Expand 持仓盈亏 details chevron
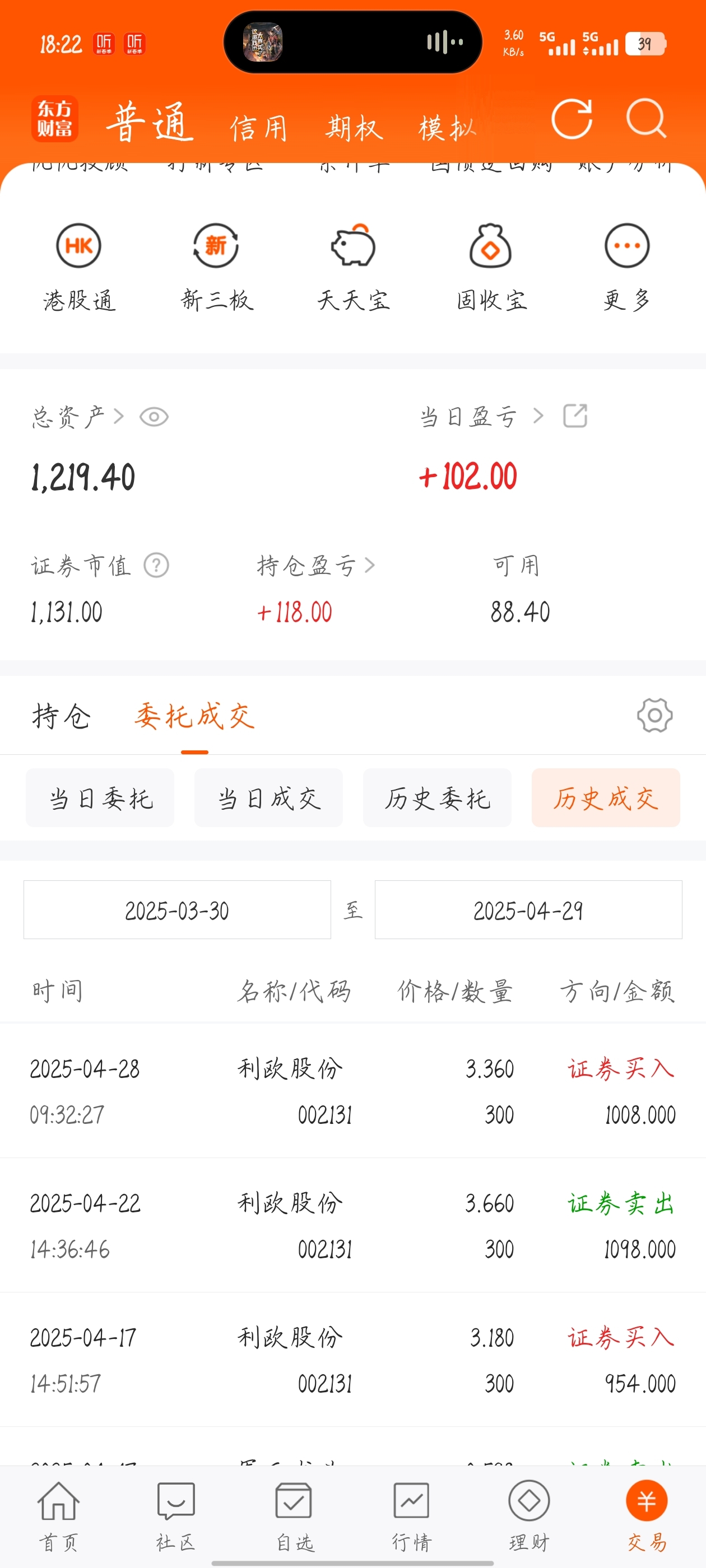706x1568 pixels. click(370, 566)
